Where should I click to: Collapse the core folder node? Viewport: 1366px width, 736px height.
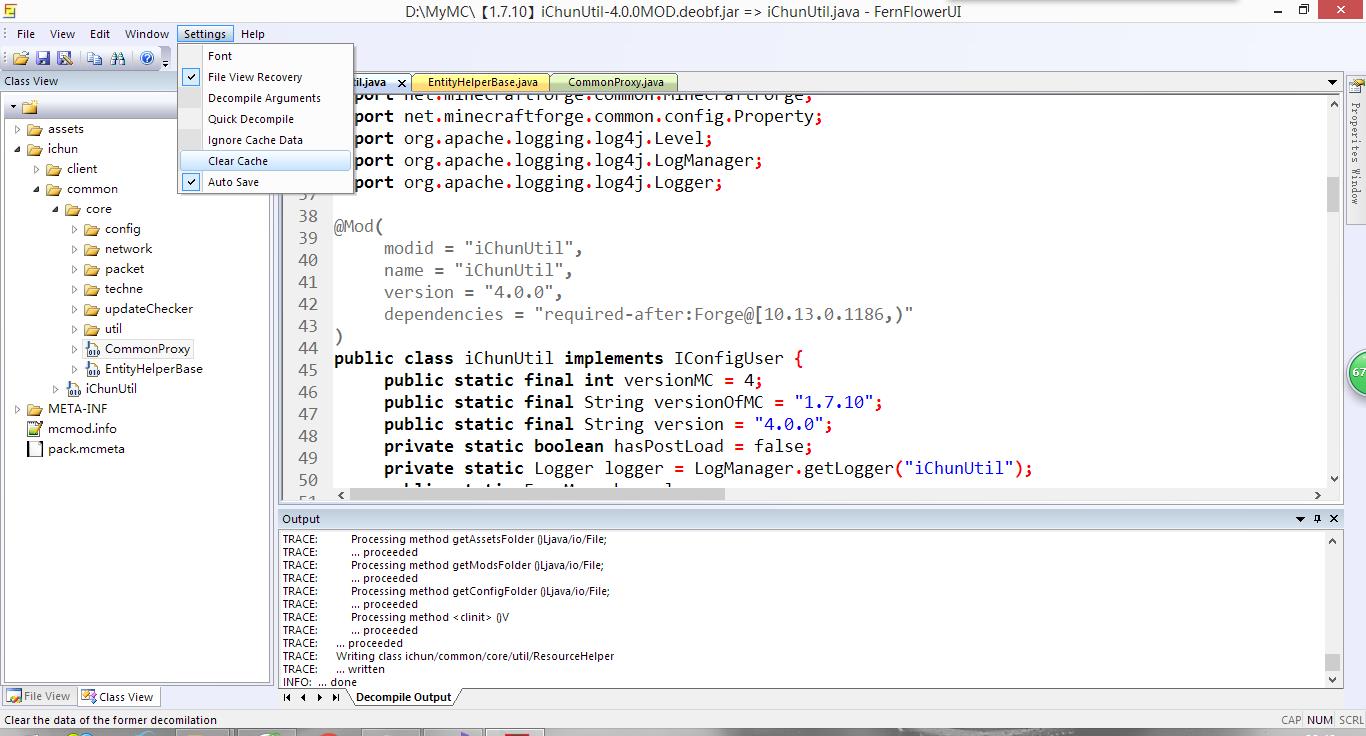tap(56, 209)
